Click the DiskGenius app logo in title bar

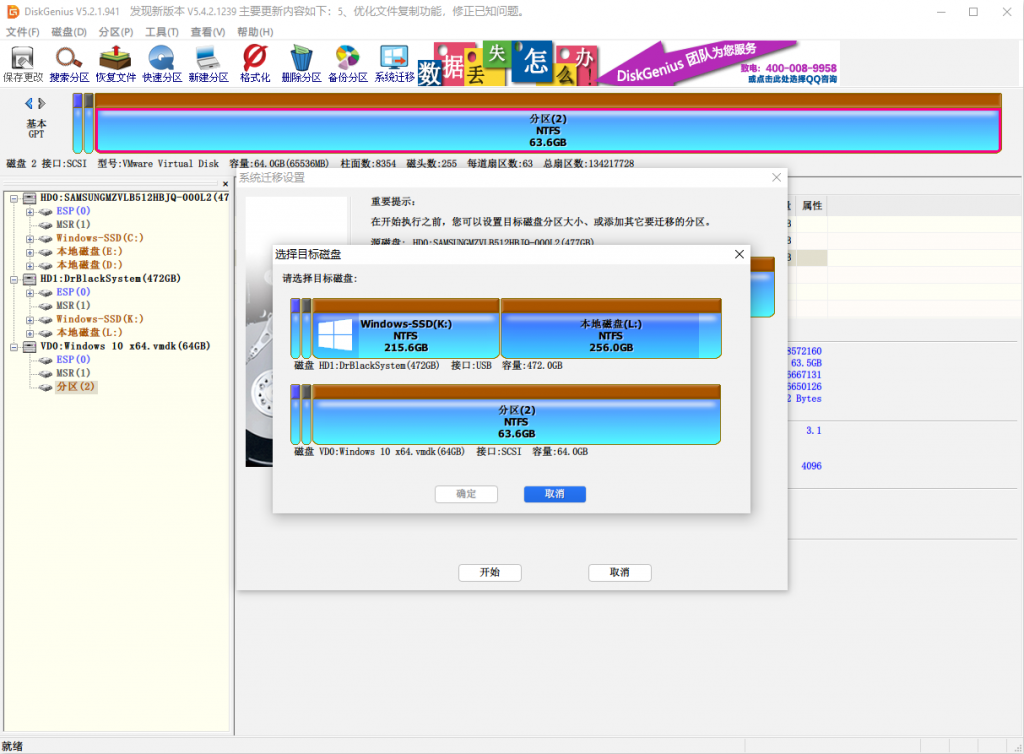point(12,12)
